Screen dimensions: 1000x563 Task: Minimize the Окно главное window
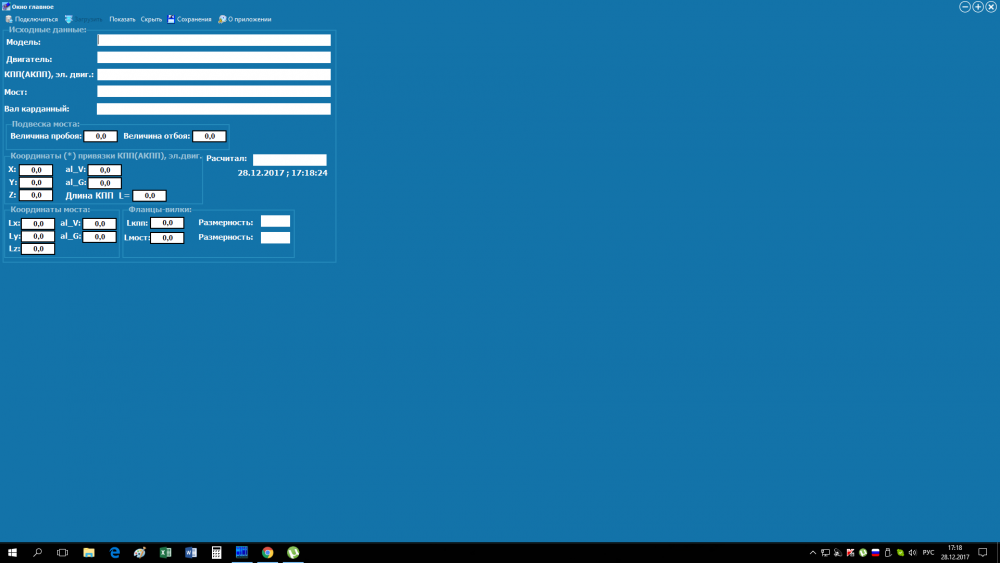click(965, 6)
